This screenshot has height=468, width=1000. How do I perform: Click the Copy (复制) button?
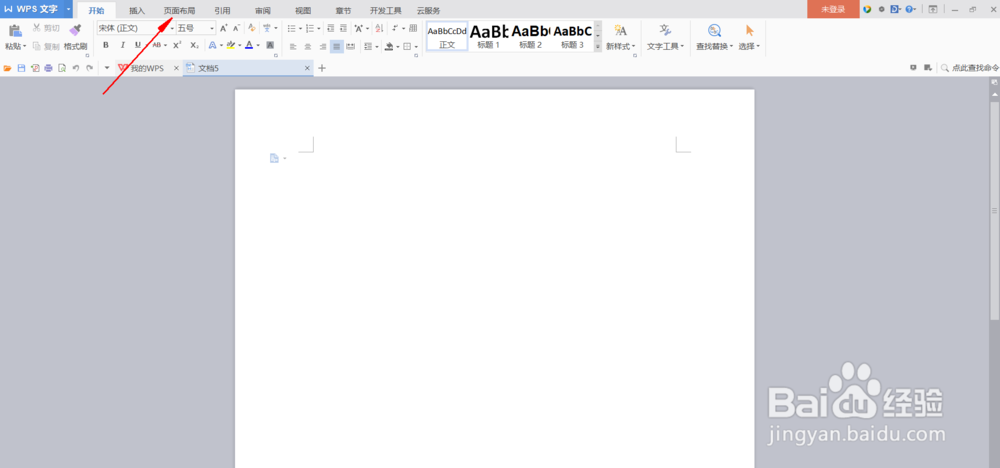[x=46, y=46]
